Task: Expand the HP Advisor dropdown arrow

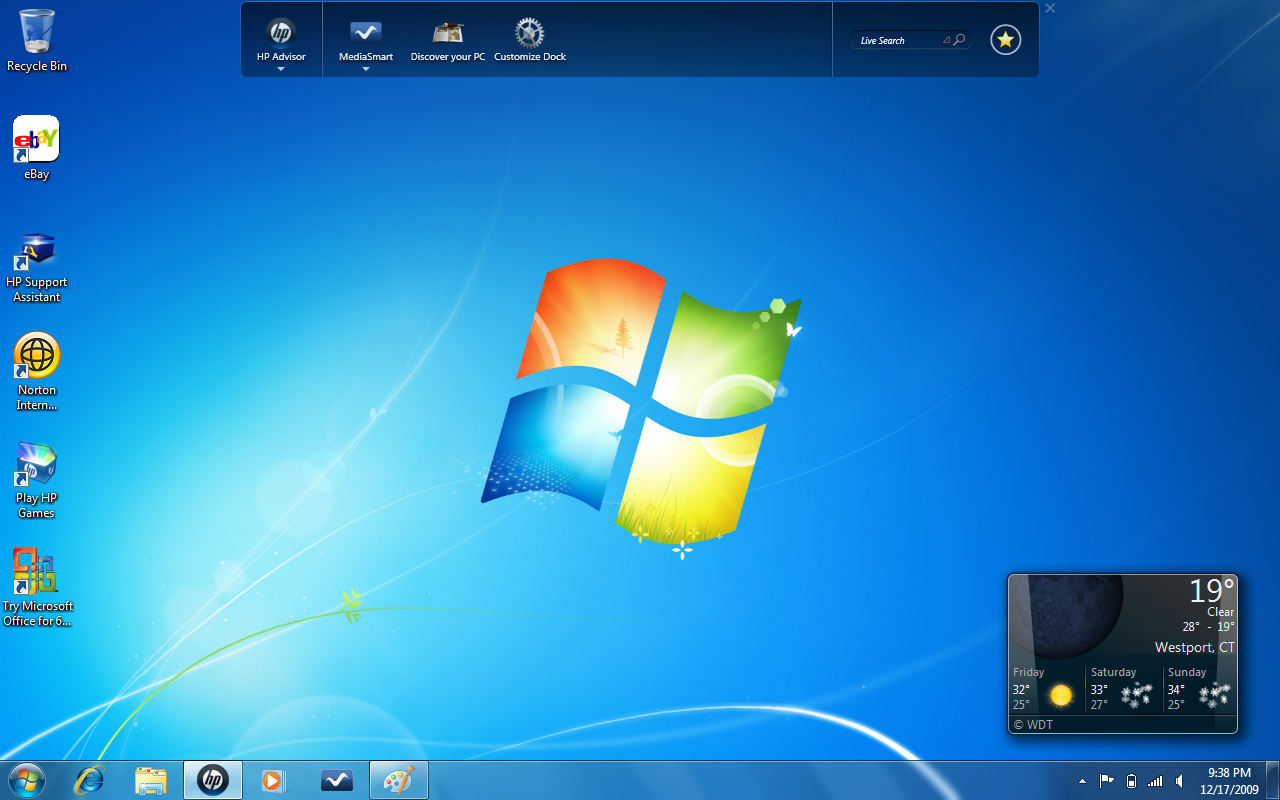Action: pos(281,69)
